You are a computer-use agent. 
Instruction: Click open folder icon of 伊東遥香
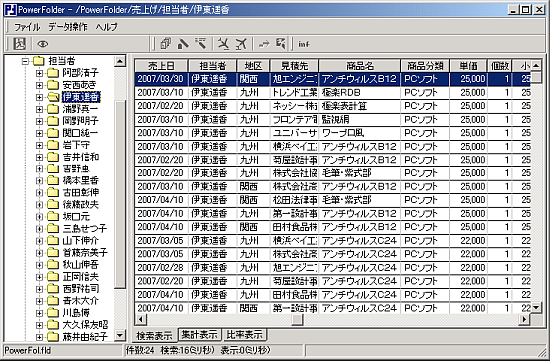click(53, 97)
